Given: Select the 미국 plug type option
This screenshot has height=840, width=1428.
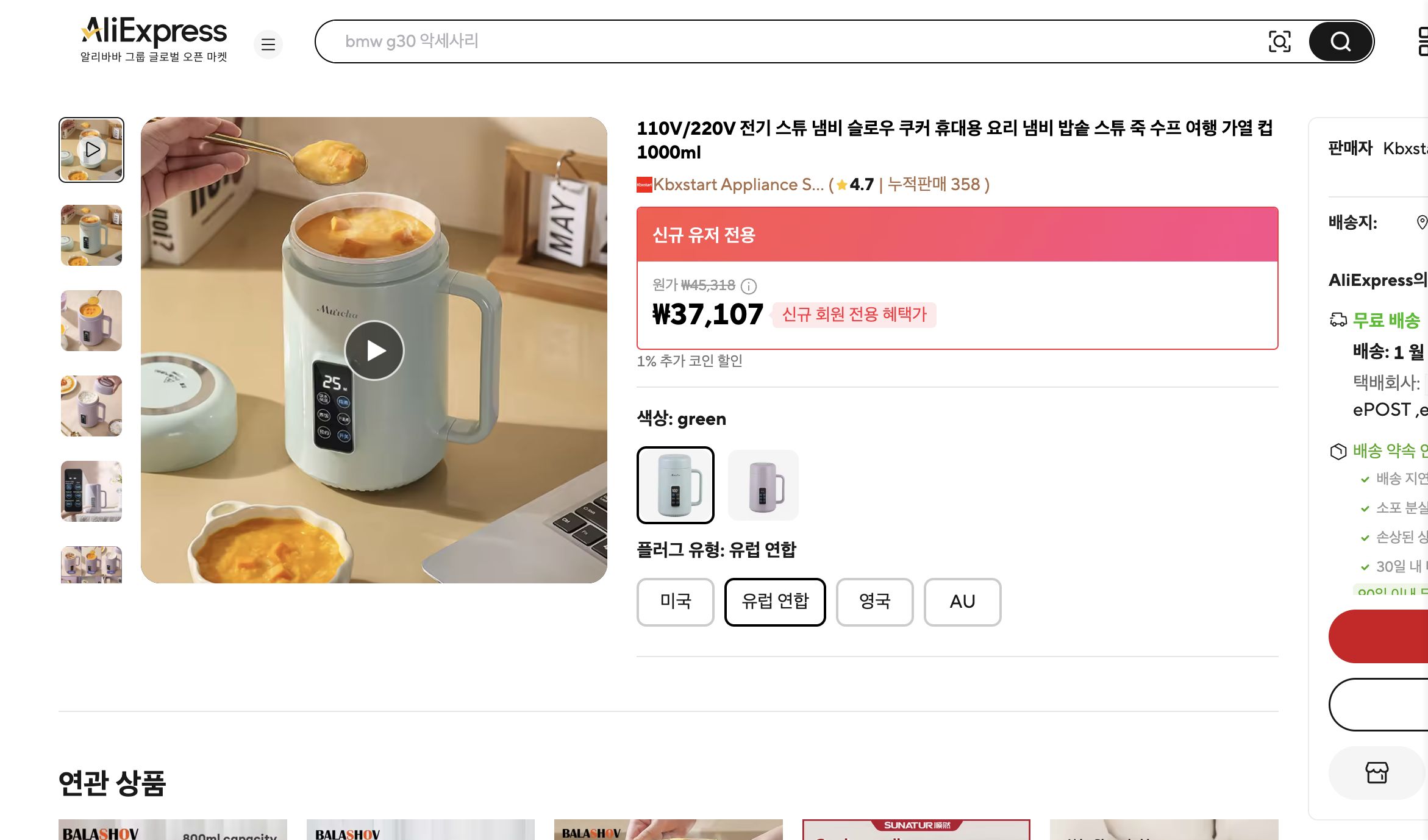Looking at the screenshot, I should 675,602.
